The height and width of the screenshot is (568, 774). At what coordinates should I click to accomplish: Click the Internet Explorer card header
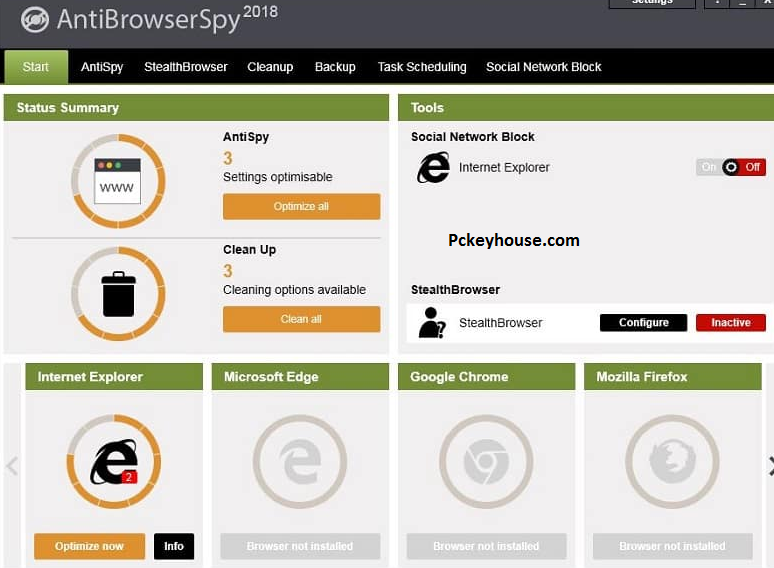114,377
